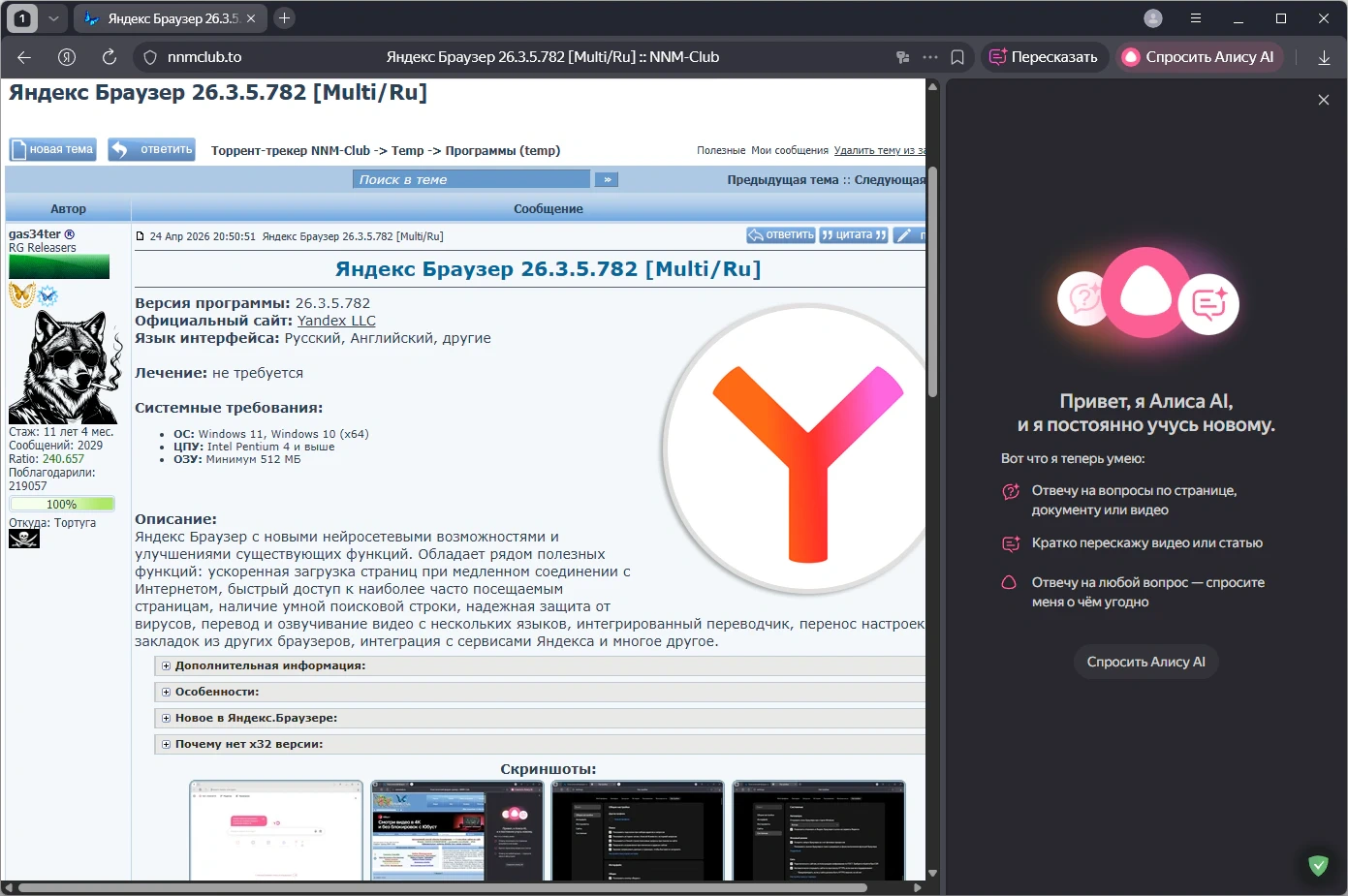This screenshot has width=1348, height=896.
Task: Click the Protect shield icon in the address bar
Action: click(x=150, y=57)
